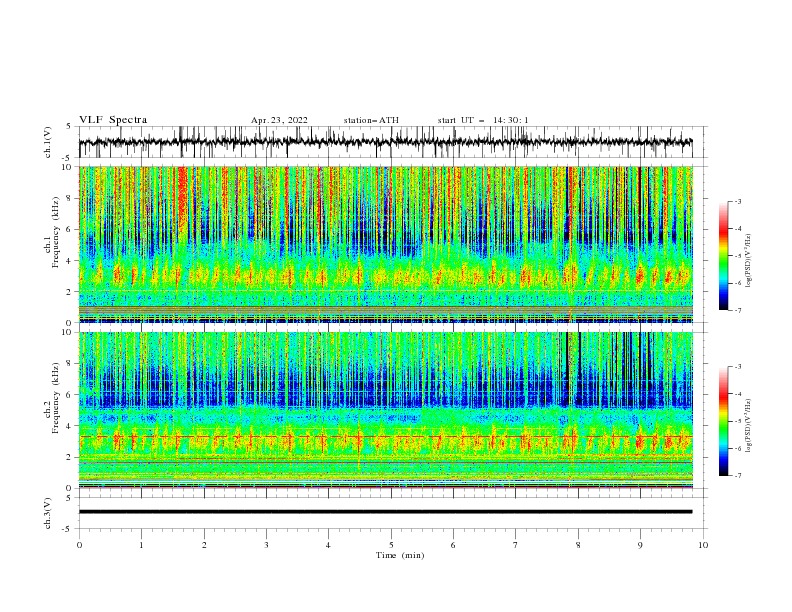Click the ch.1 log(PSD) colorbar label
792x612 pixels.
749,261
